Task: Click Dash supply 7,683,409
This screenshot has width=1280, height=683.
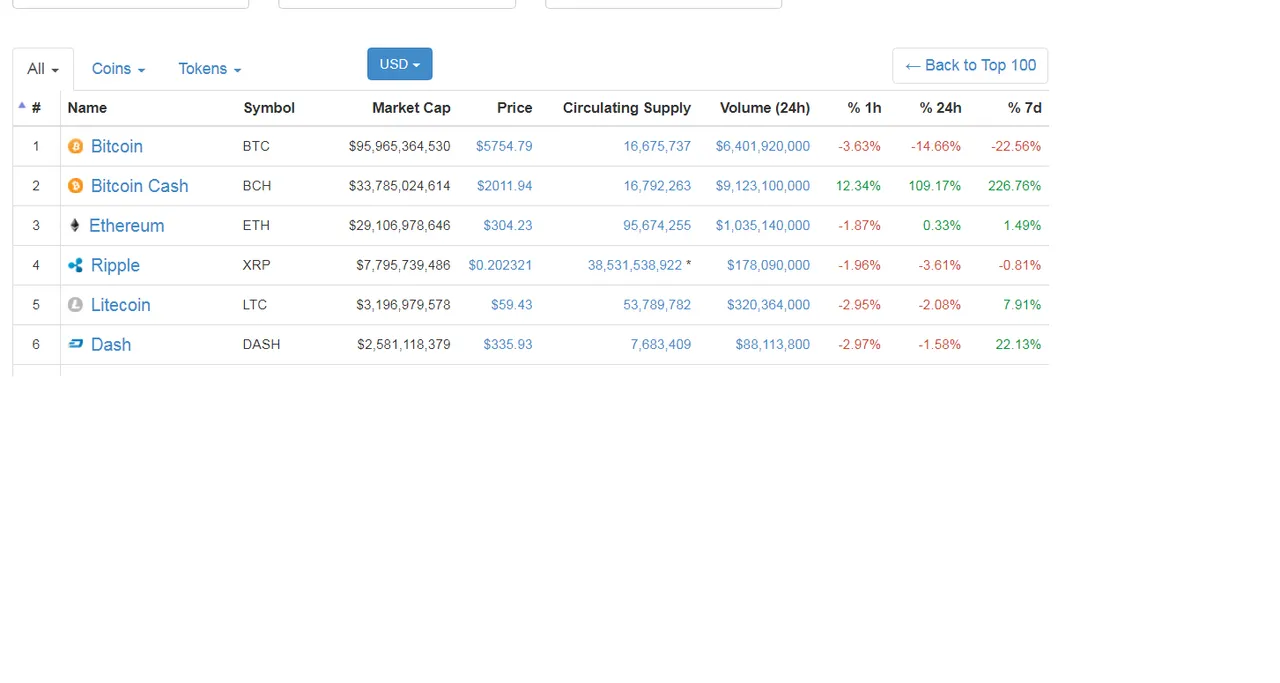Action: (661, 344)
